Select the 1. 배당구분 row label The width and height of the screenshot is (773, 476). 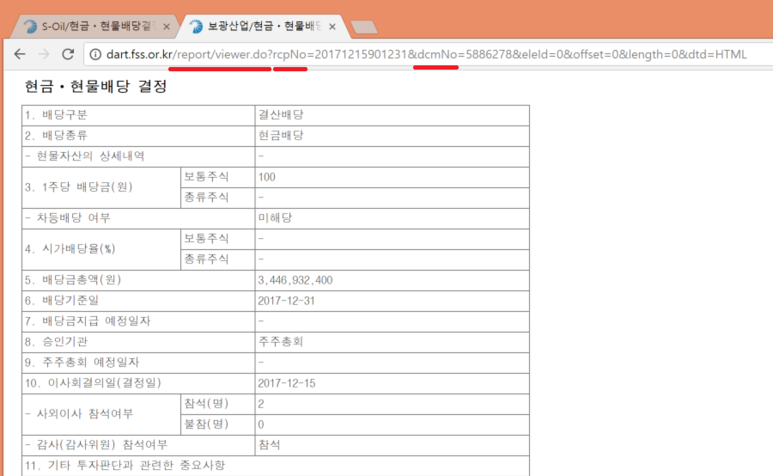tap(56, 115)
